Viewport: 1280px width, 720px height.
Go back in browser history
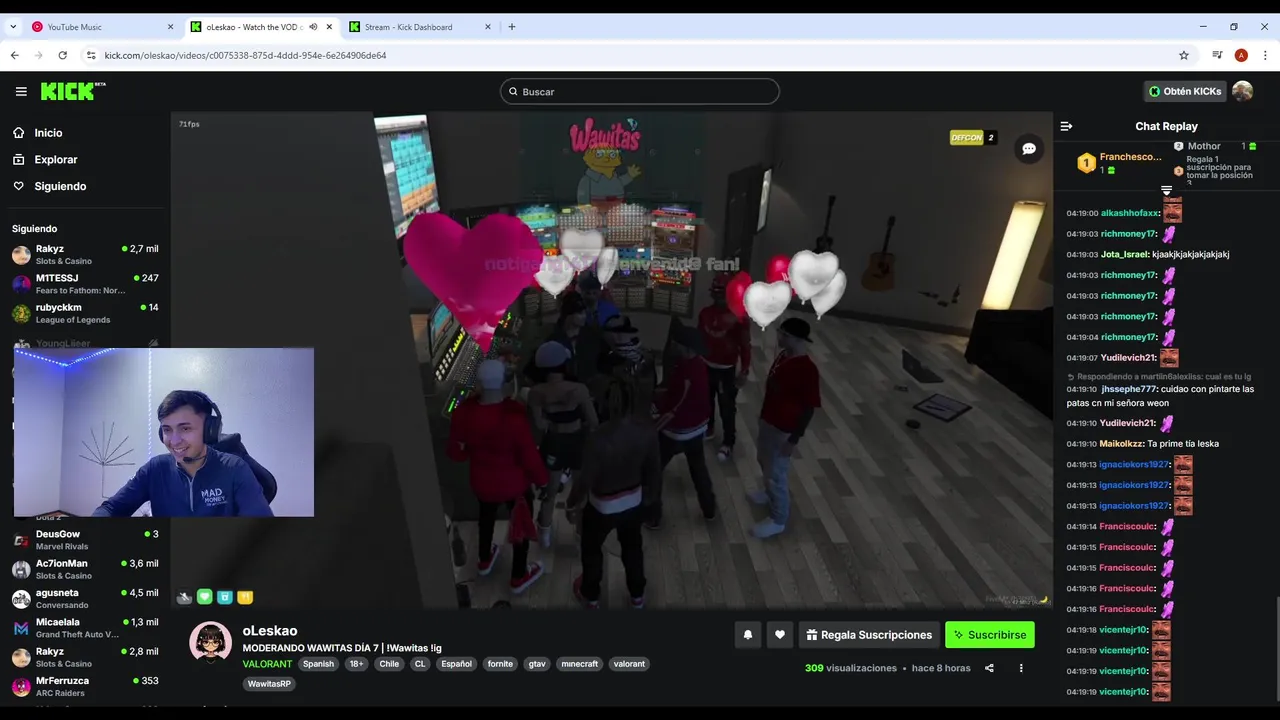click(x=15, y=55)
